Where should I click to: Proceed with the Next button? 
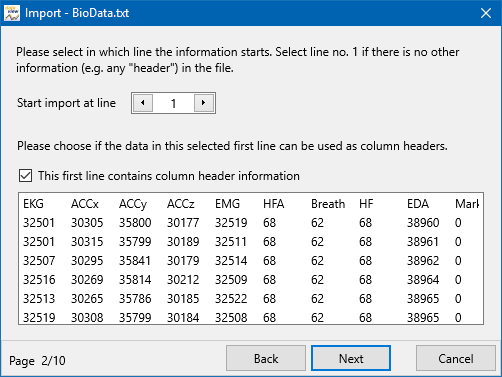(x=351, y=358)
